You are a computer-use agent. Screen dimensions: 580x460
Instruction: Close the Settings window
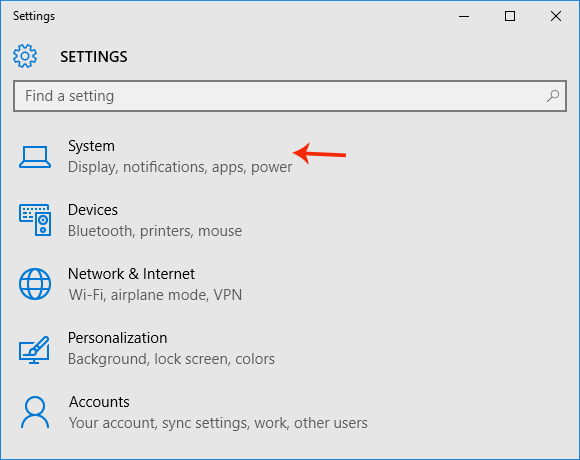556,16
